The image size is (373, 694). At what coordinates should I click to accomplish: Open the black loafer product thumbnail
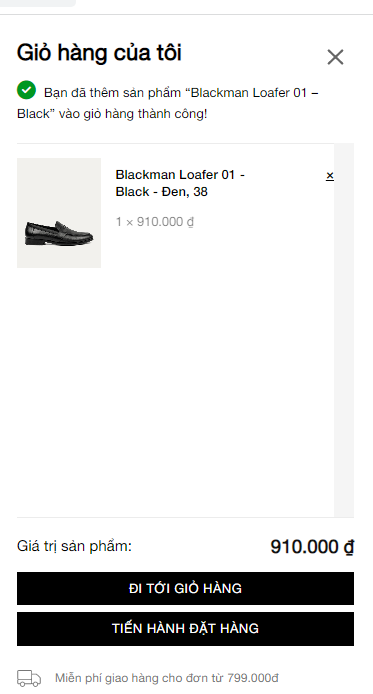point(59,213)
